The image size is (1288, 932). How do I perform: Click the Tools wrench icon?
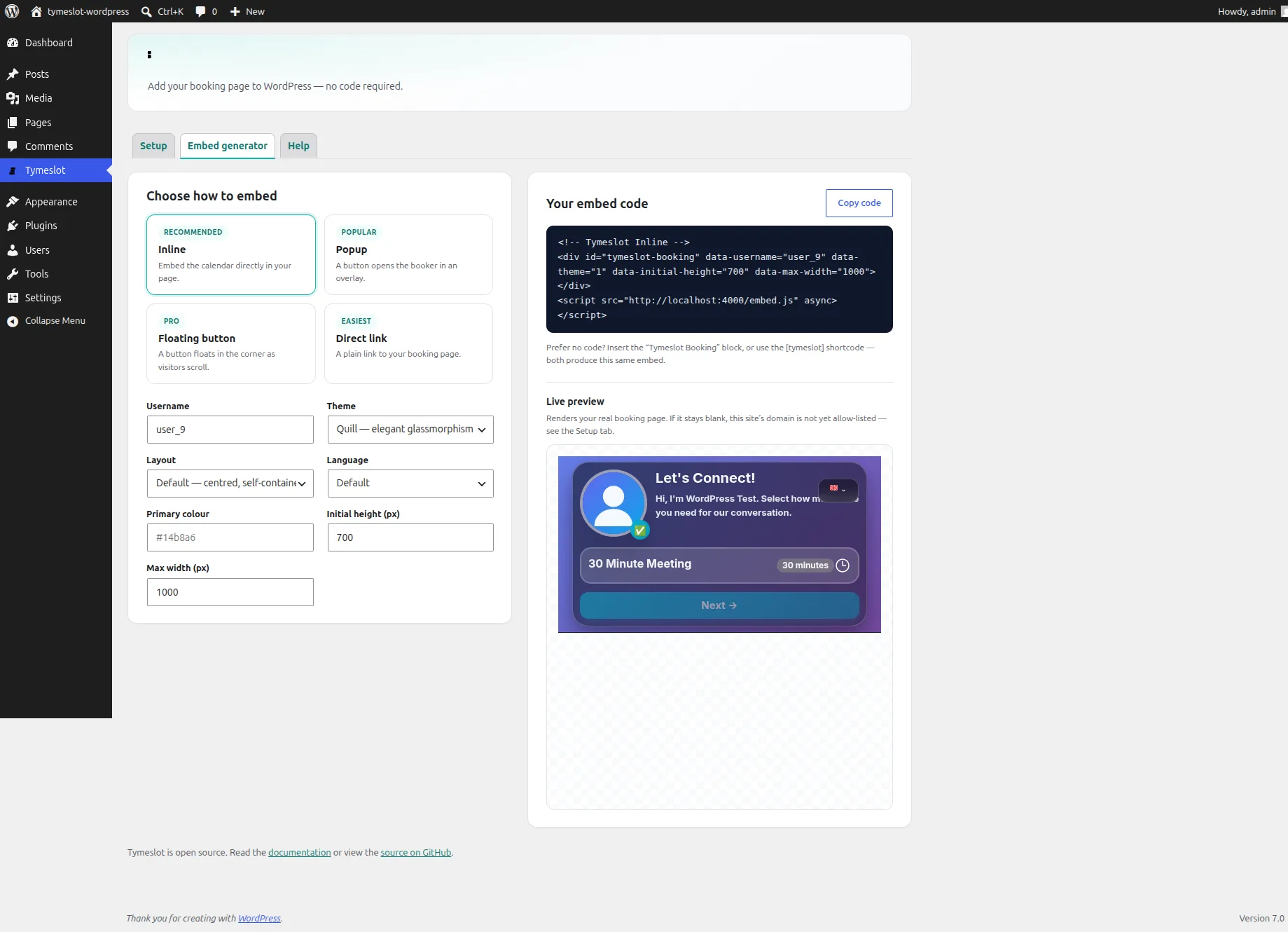click(13, 274)
